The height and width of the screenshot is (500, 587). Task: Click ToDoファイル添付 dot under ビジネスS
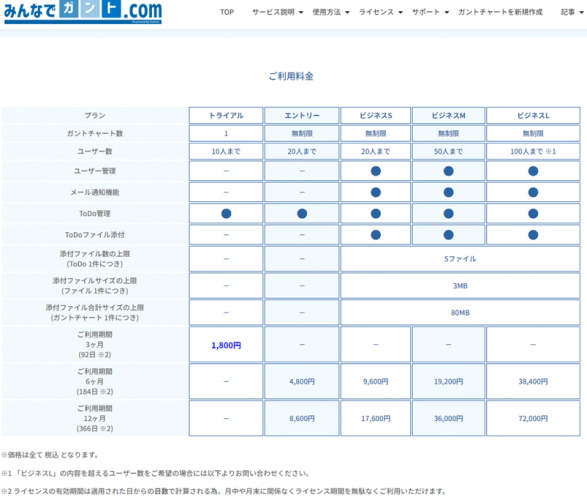click(x=375, y=235)
